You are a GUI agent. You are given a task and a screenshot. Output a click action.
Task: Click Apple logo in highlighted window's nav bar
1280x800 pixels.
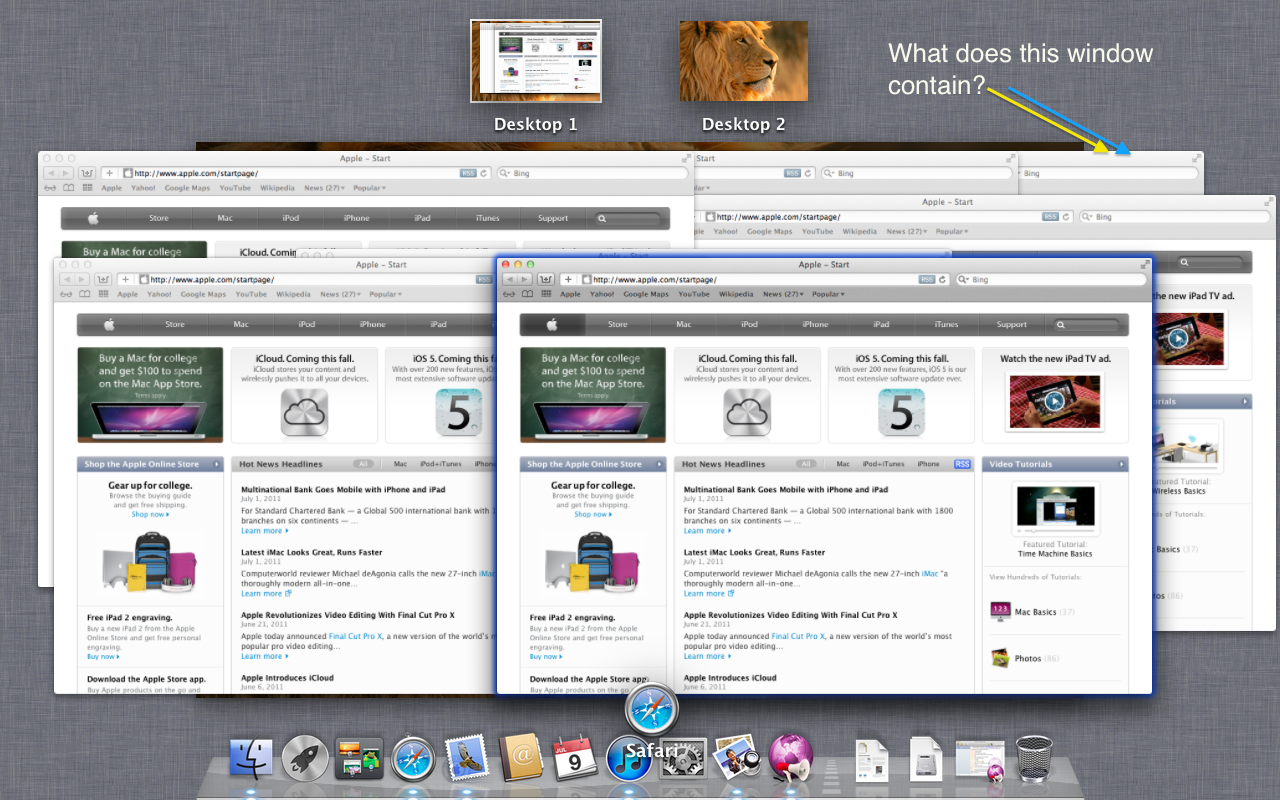pos(552,324)
